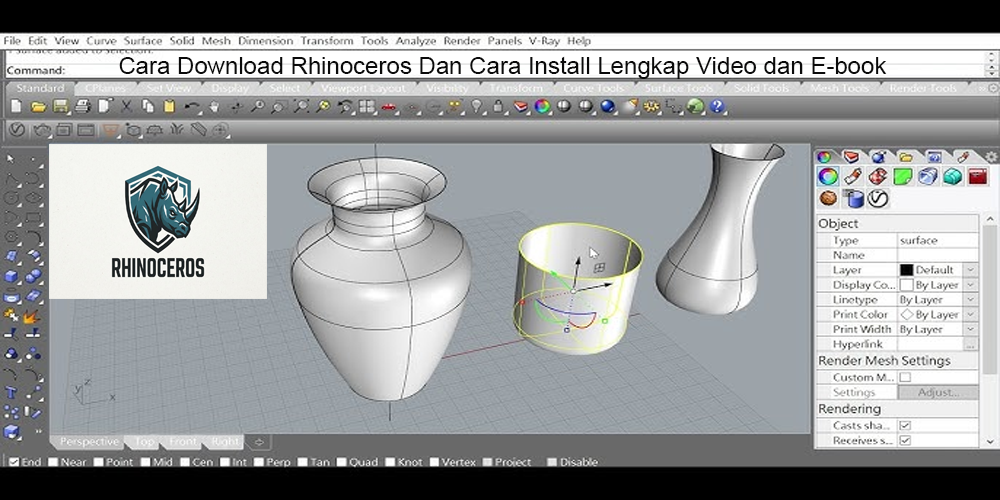Open Options with the yellow gear icon
Screen dimensions: 1000x500
tap(651, 107)
